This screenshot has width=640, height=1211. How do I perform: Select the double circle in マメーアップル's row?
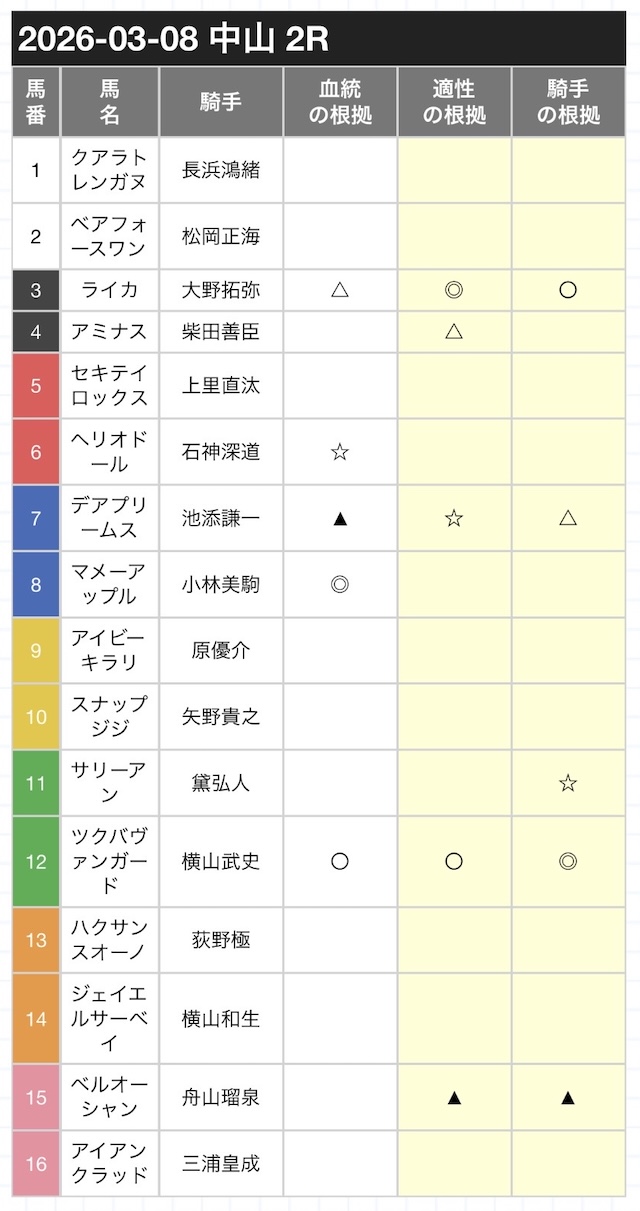(x=340, y=584)
